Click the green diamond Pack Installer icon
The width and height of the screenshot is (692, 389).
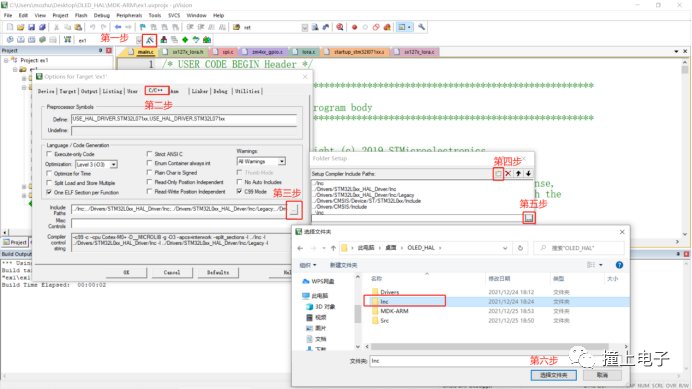[185, 40]
